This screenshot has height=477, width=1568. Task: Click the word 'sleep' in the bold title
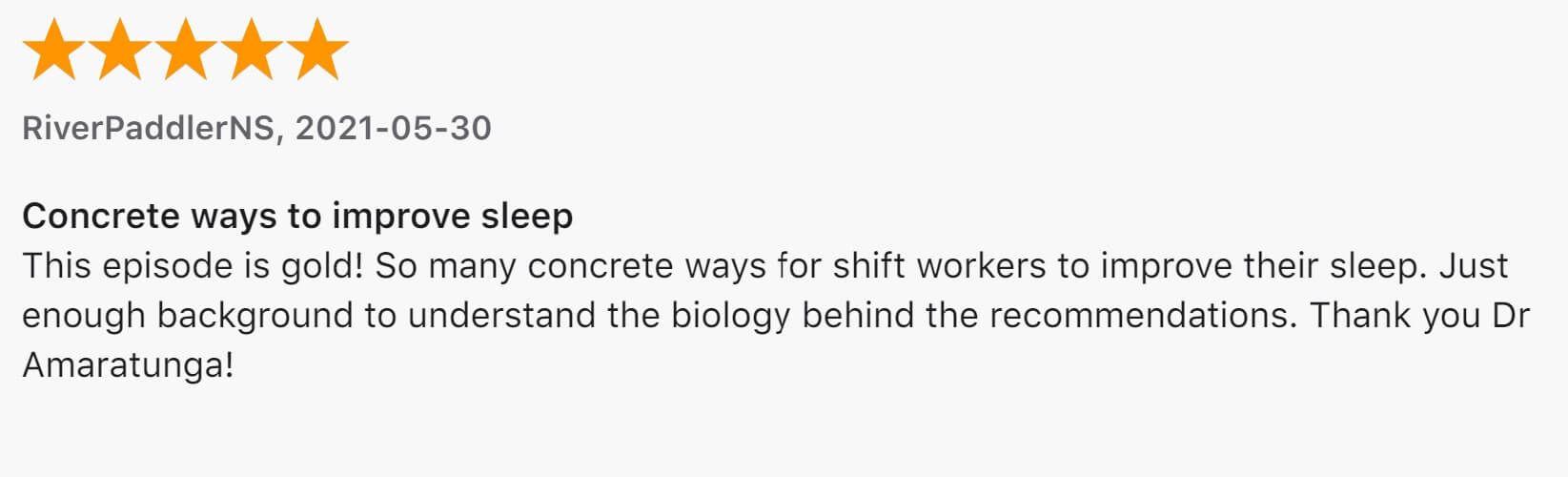click(526, 218)
